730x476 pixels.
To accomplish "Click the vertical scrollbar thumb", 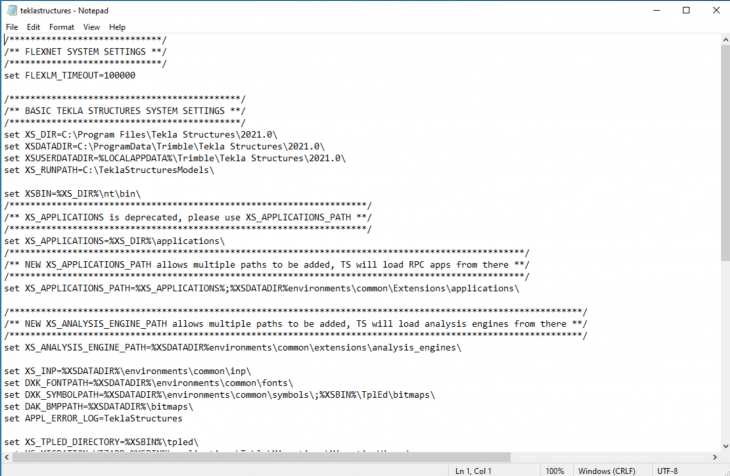I will 725,153.
